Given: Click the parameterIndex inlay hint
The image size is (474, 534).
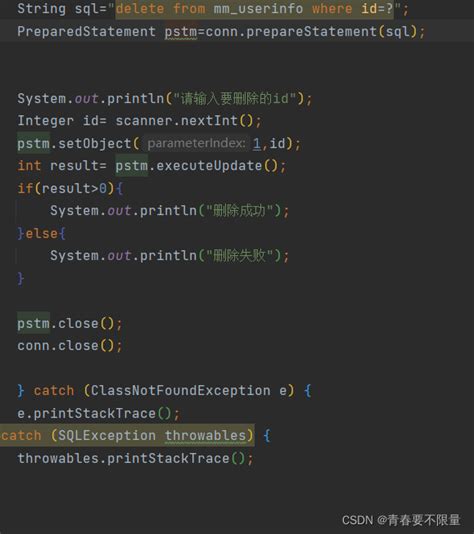Looking at the screenshot, I should tap(196, 143).
